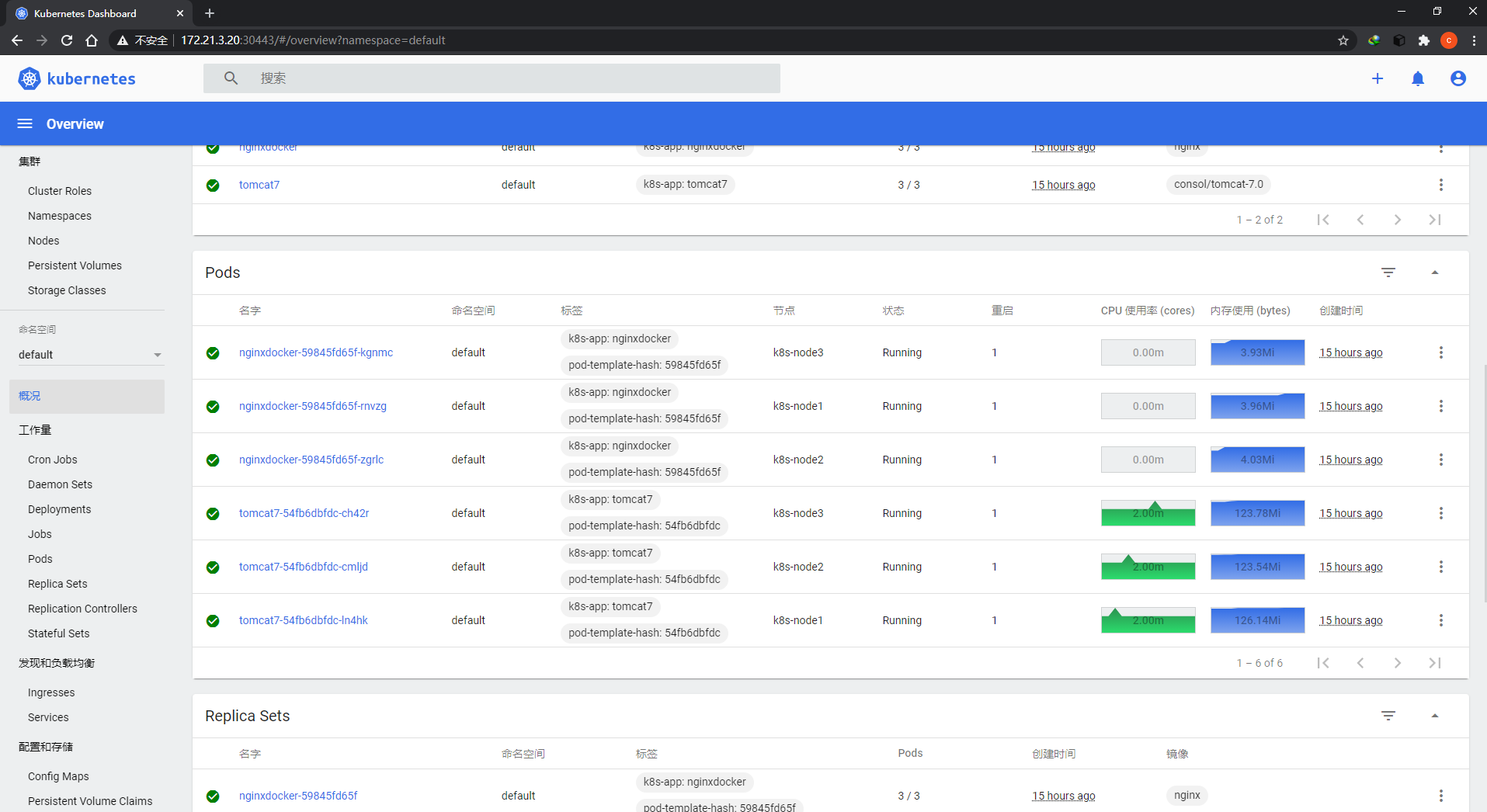Click memory graph showing 126.14Mi
Screen dimensions: 1487x812
point(1257,620)
